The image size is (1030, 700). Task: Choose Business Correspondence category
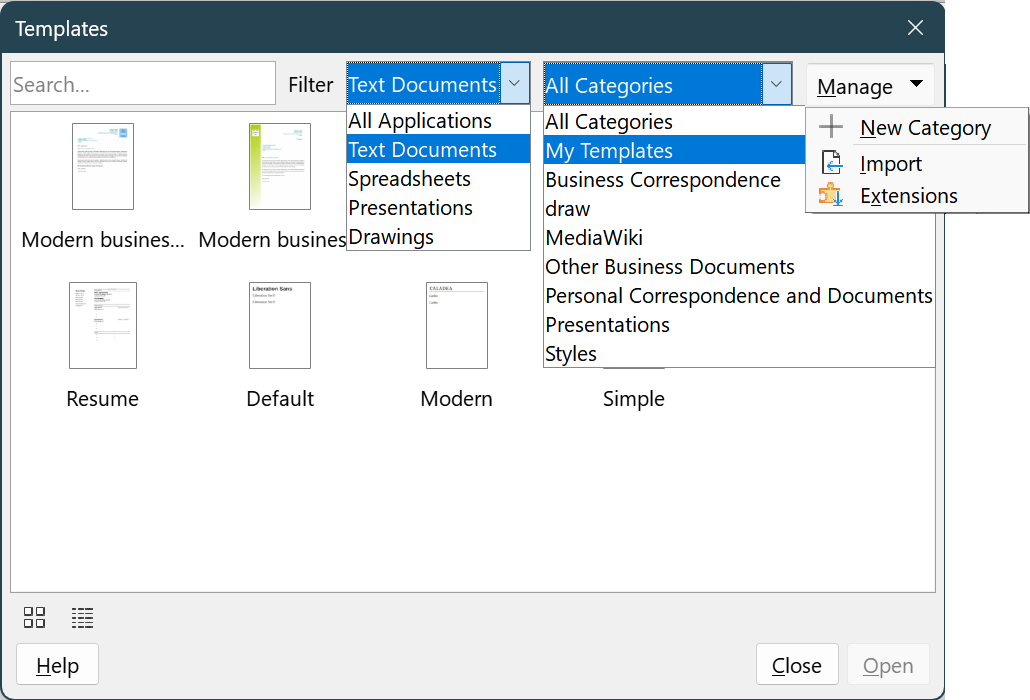(x=662, y=180)
